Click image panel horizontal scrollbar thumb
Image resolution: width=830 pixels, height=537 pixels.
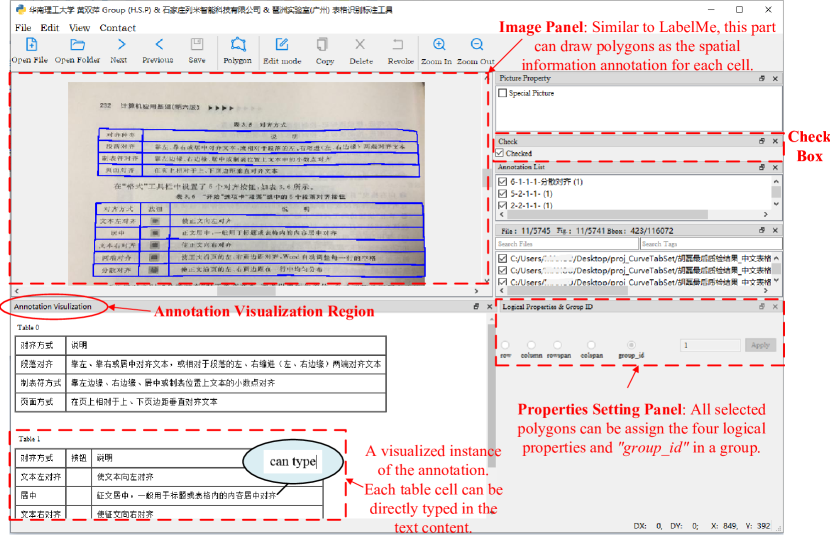(246, 291)
